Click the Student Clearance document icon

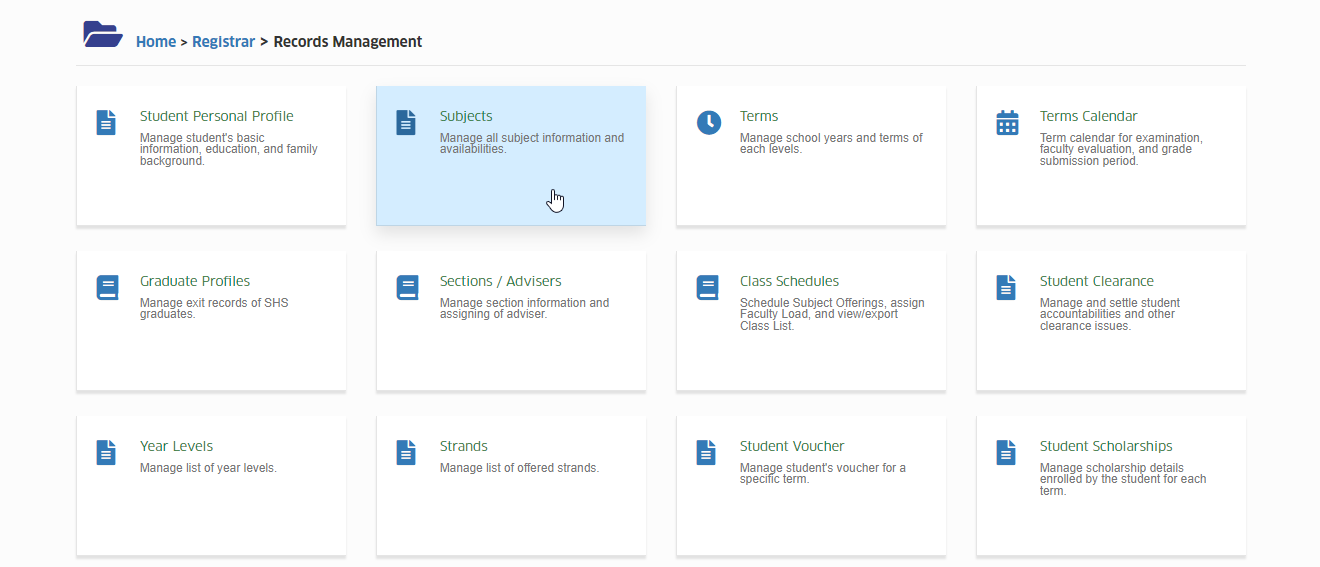click(x=1006, y=287)
